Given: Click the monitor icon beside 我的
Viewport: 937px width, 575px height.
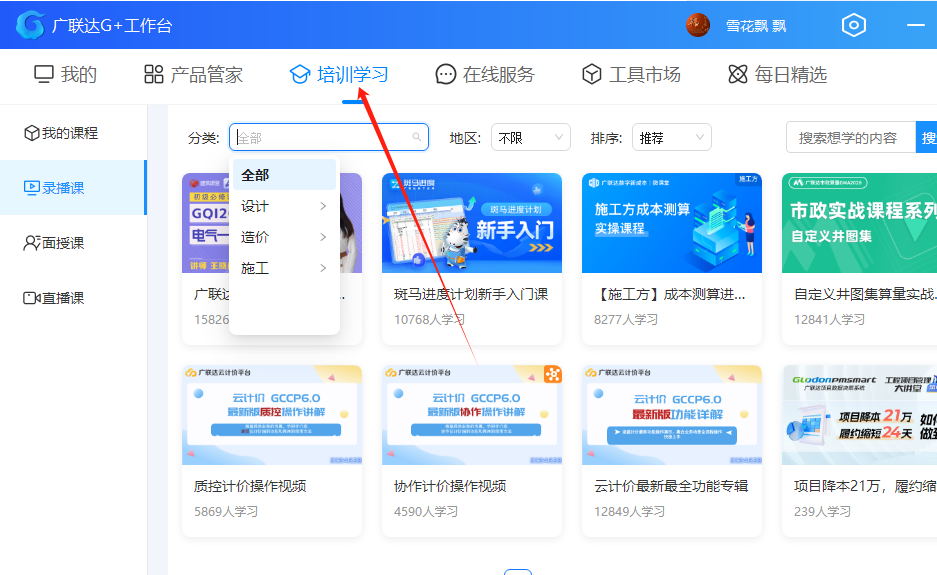Looking at the screenshot, I should pyautogui.click(x=44, y=75).
